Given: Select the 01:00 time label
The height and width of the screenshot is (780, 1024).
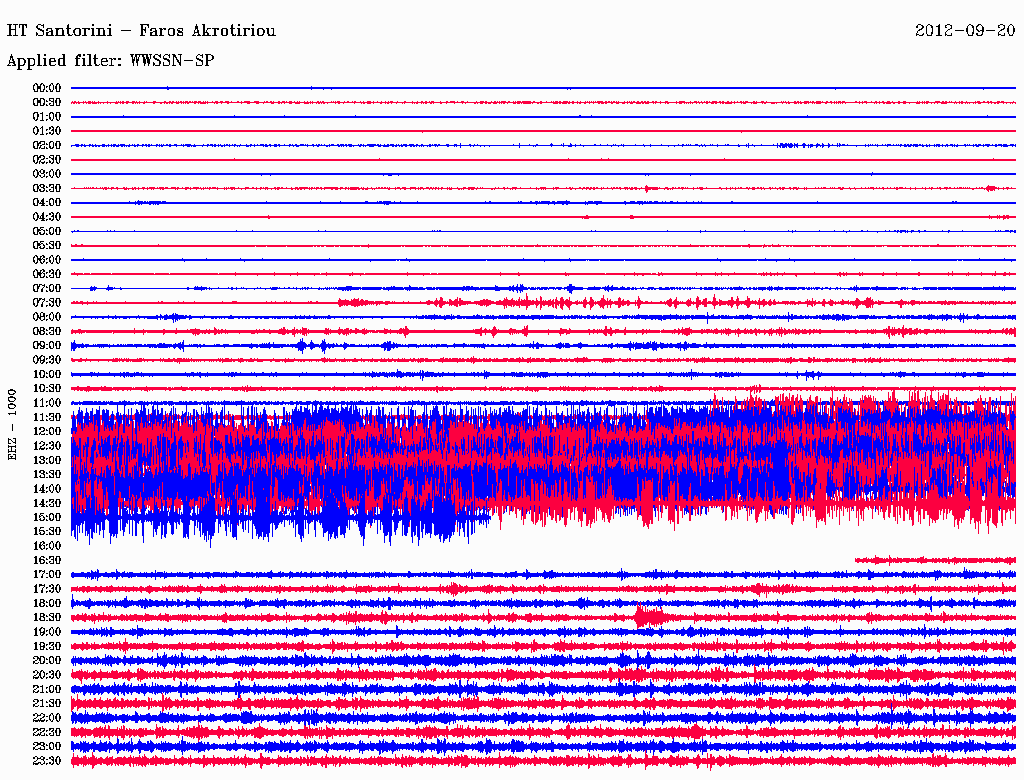Looking at the screenshot, I should point(47,117).
